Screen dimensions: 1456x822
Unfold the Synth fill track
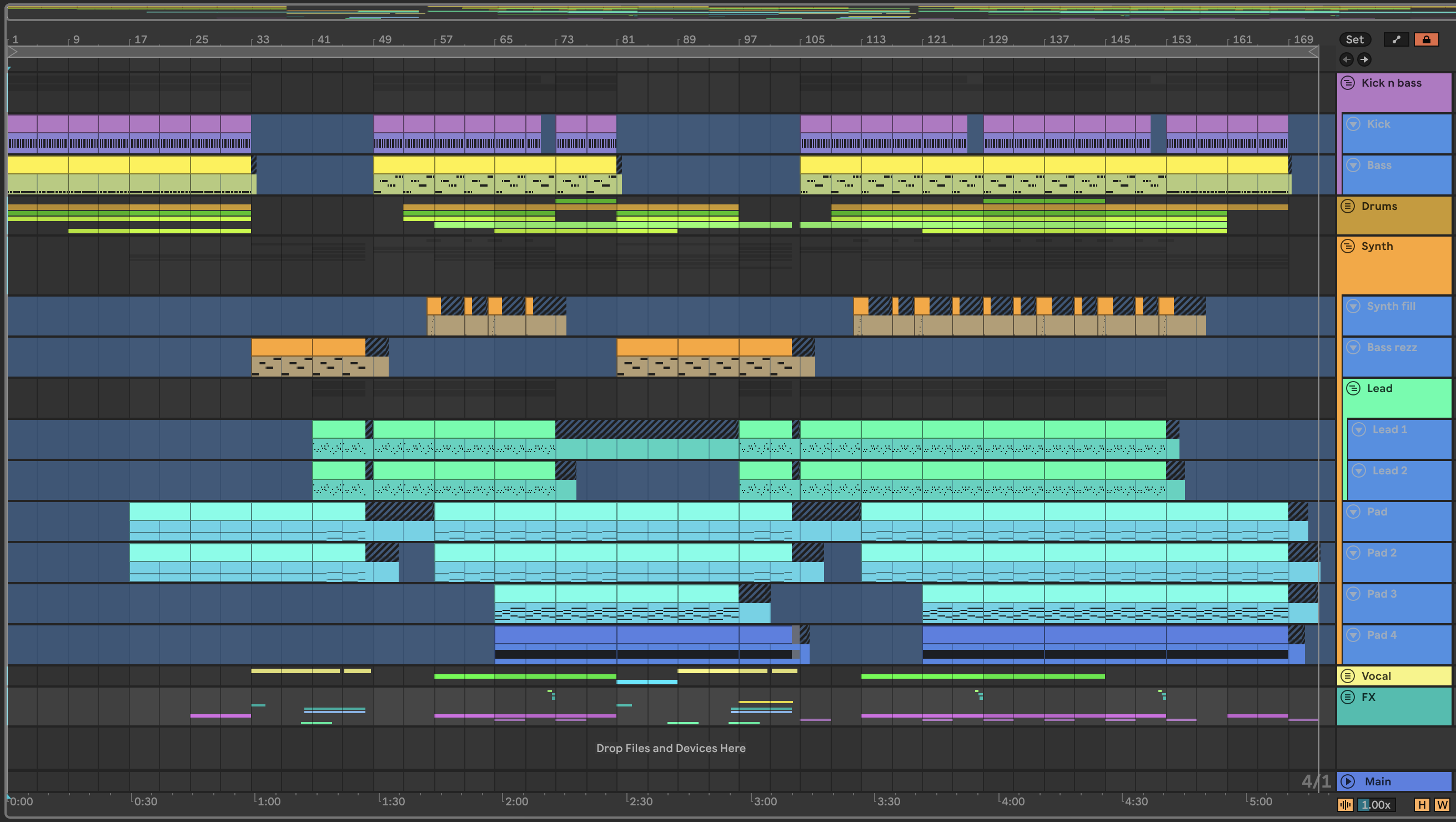(x=1353, y=306)
